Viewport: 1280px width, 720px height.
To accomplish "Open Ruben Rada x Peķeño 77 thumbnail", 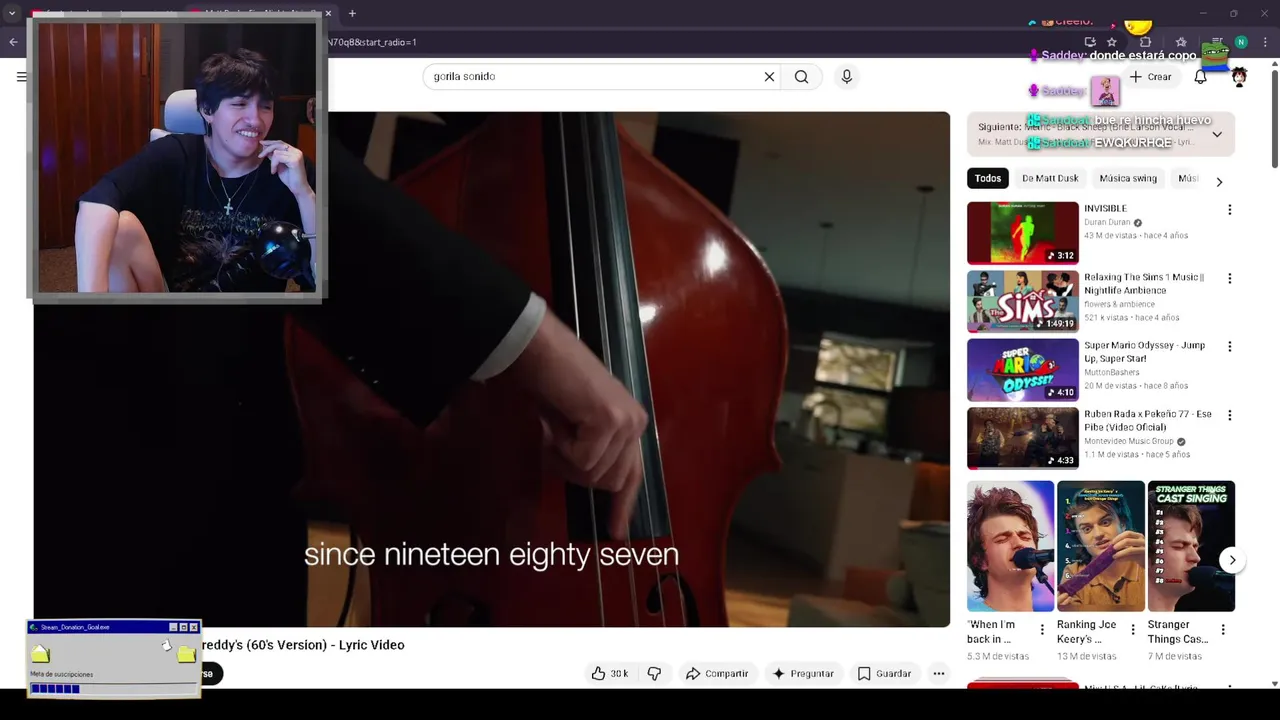I will point(1023,438).
